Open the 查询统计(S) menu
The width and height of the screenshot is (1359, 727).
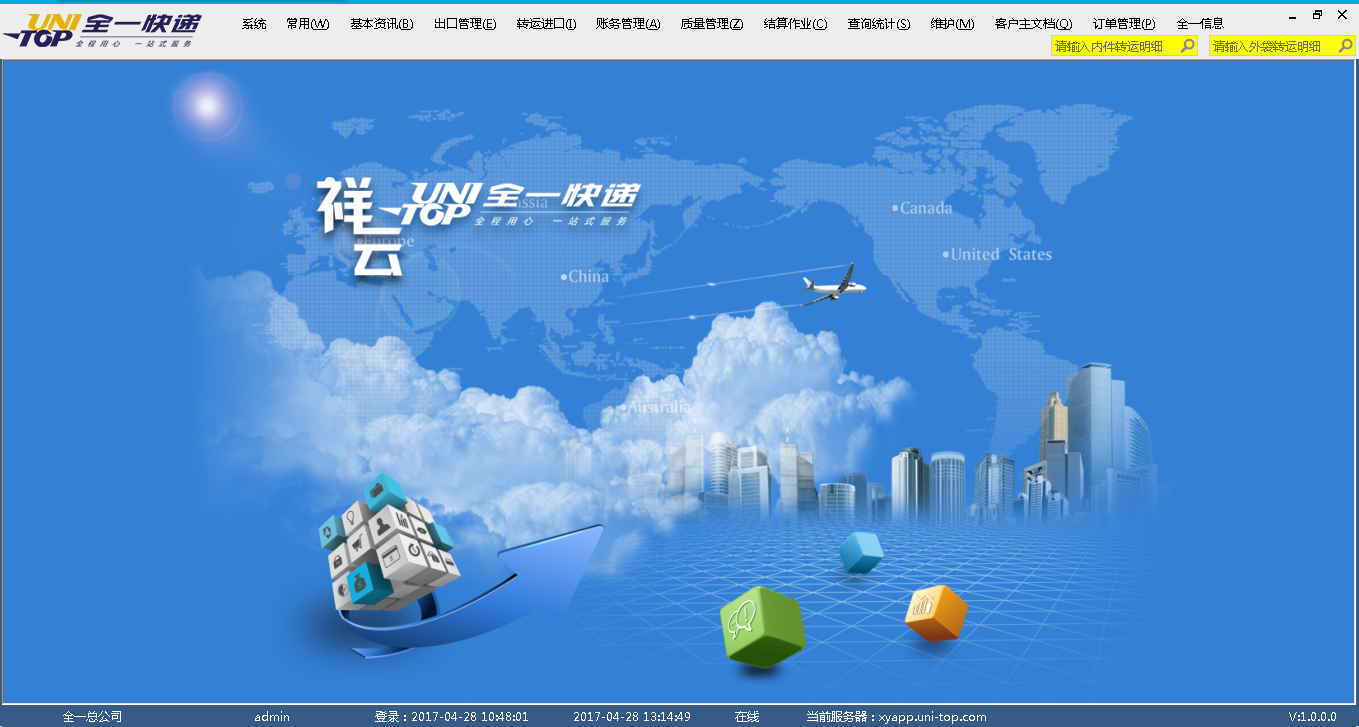tap(879, 24)
